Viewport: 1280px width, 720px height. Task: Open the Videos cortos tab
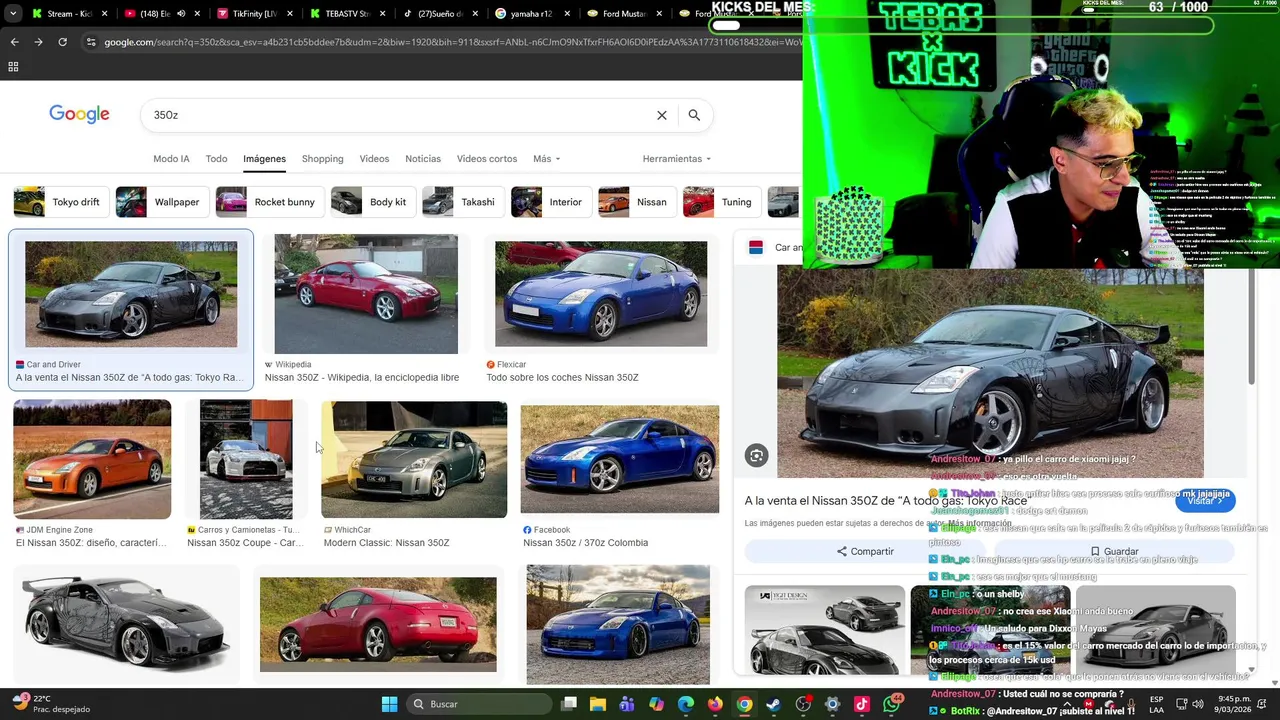(487, 159)
